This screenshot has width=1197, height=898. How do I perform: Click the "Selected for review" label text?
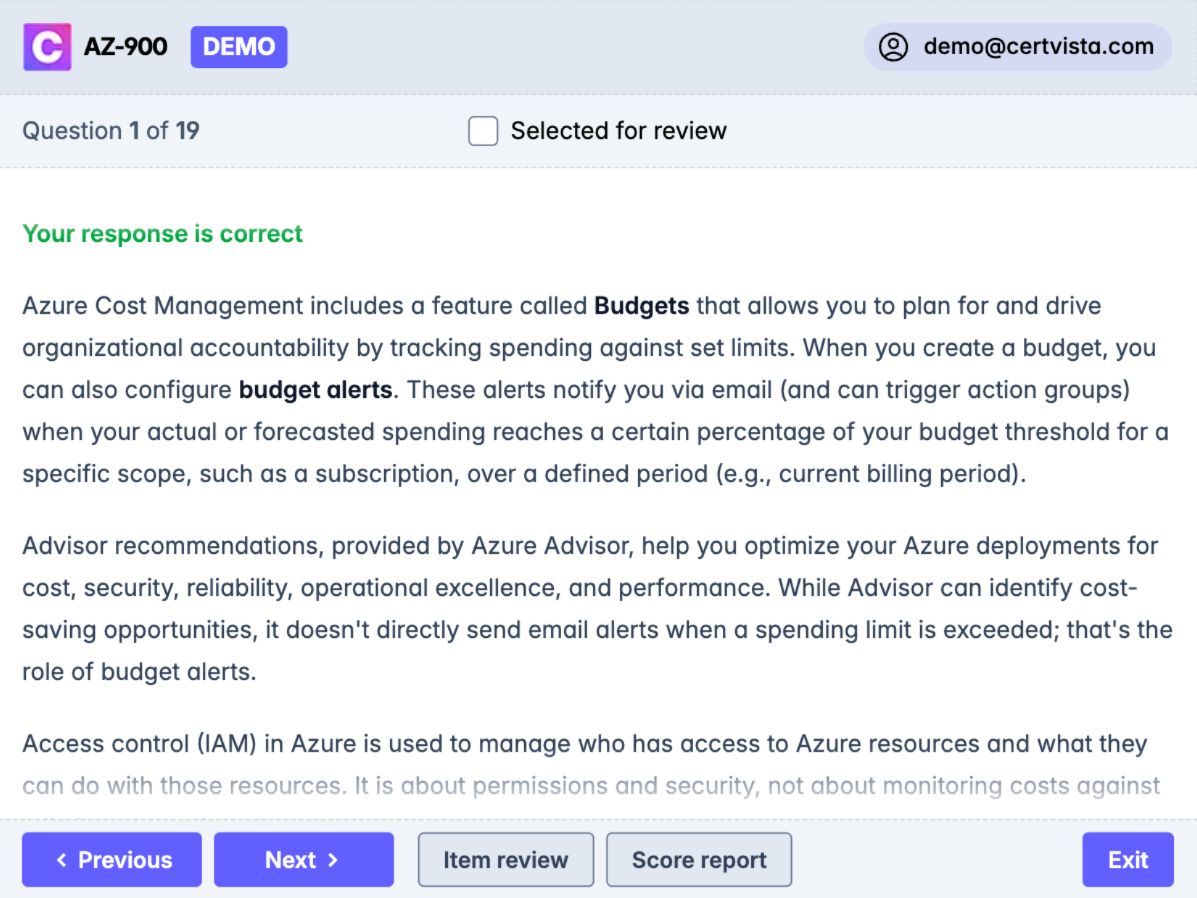click(618, 131)
